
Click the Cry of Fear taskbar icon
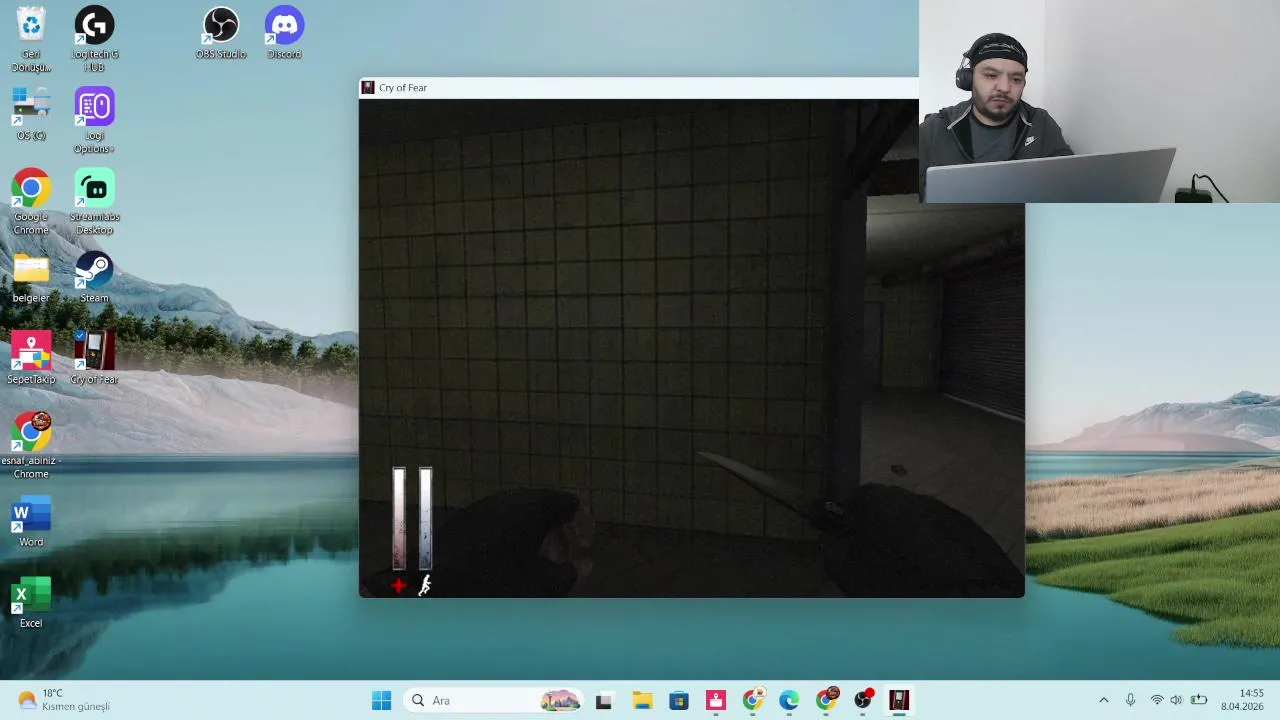899,700
